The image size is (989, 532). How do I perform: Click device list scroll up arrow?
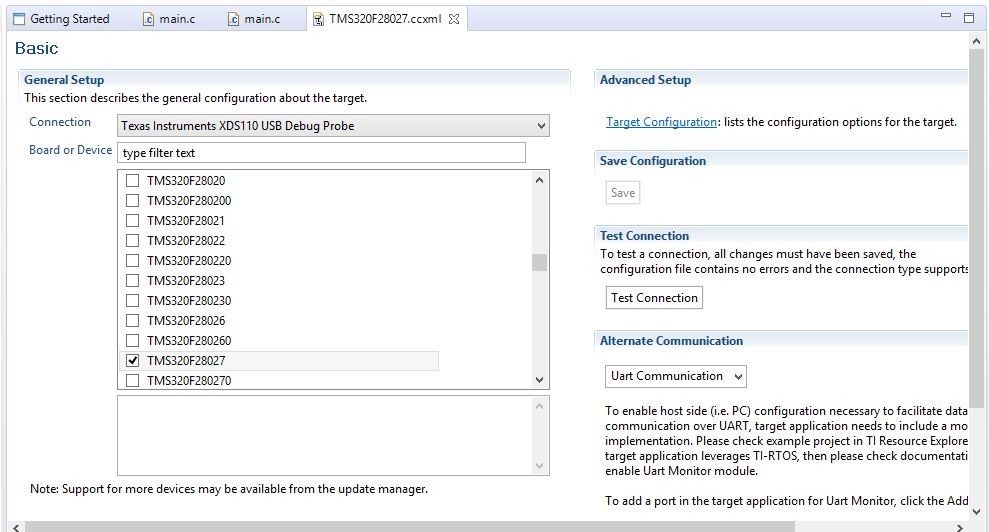pos(539,180)
